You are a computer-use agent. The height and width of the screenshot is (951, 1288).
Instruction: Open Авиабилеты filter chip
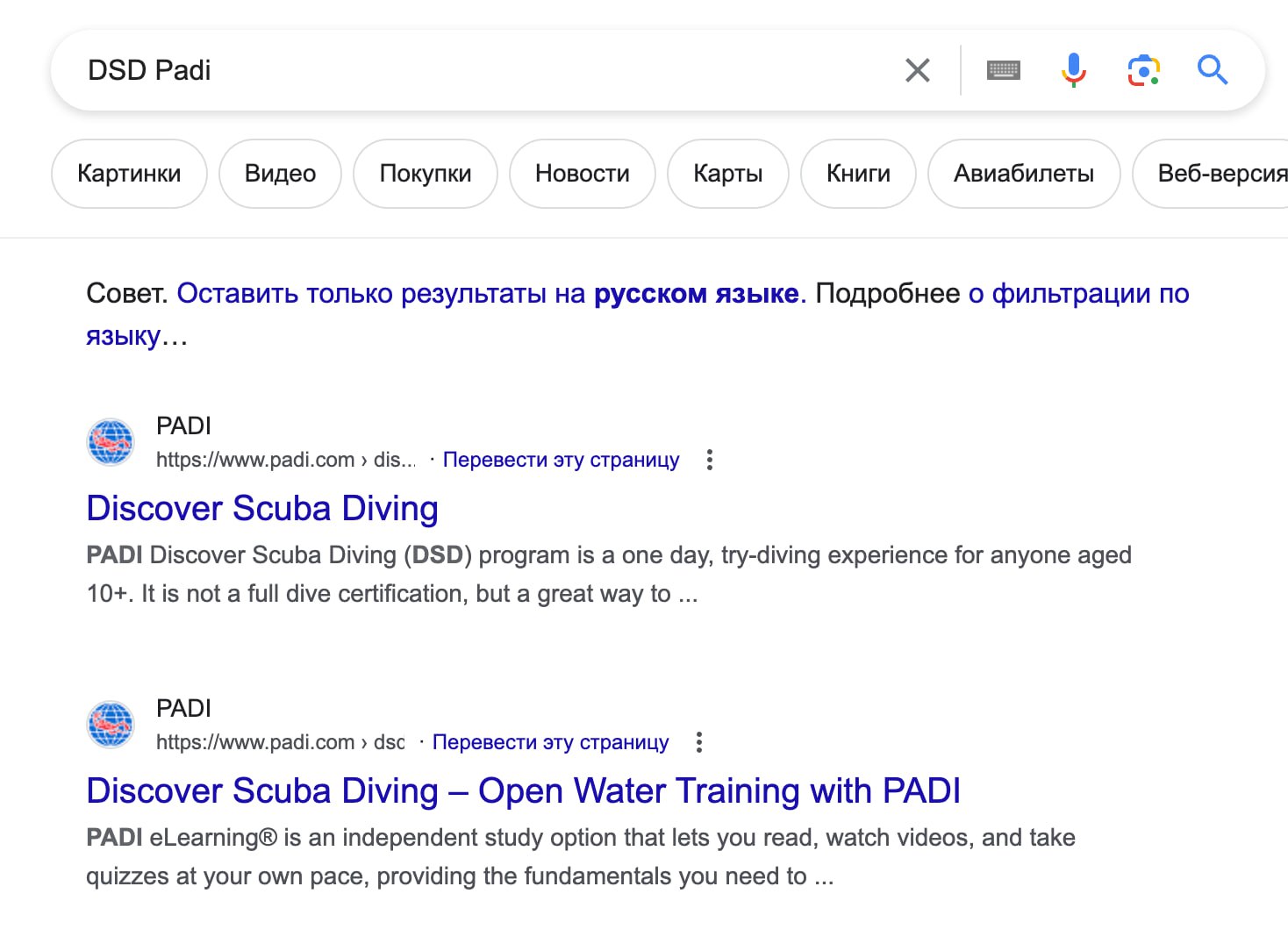click(x=1023, y=174)
